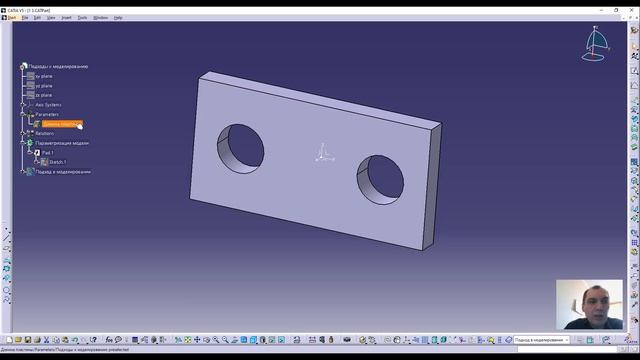The height and width of the screenshot is (360, 640).
Task: Click the Fit All In icon
Action: (188, 340)
